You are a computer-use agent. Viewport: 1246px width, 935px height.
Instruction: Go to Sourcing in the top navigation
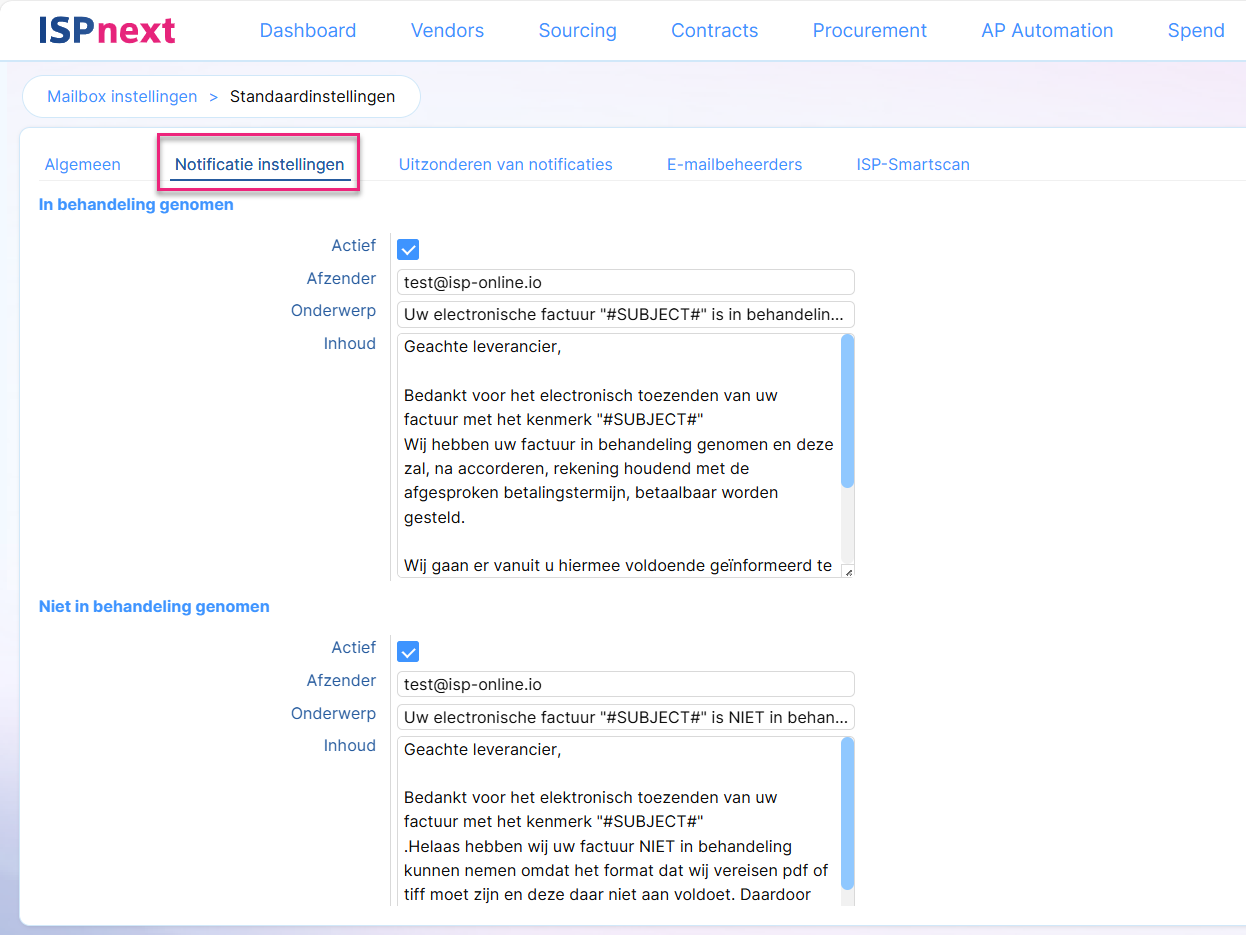click(x=577, y=31)
